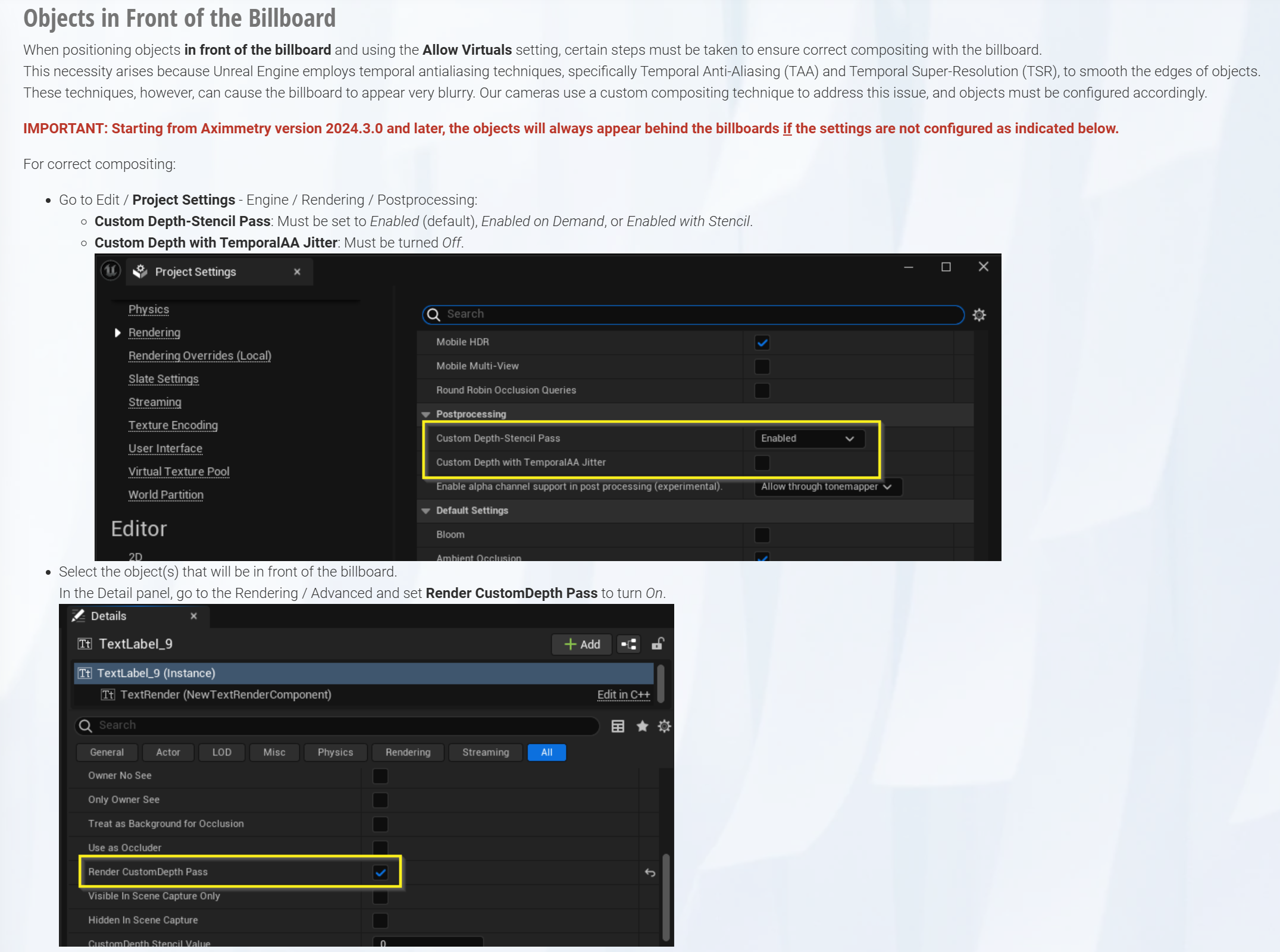
Task: Enable the Bloom checkbox
Action: [x=762, y=535]
